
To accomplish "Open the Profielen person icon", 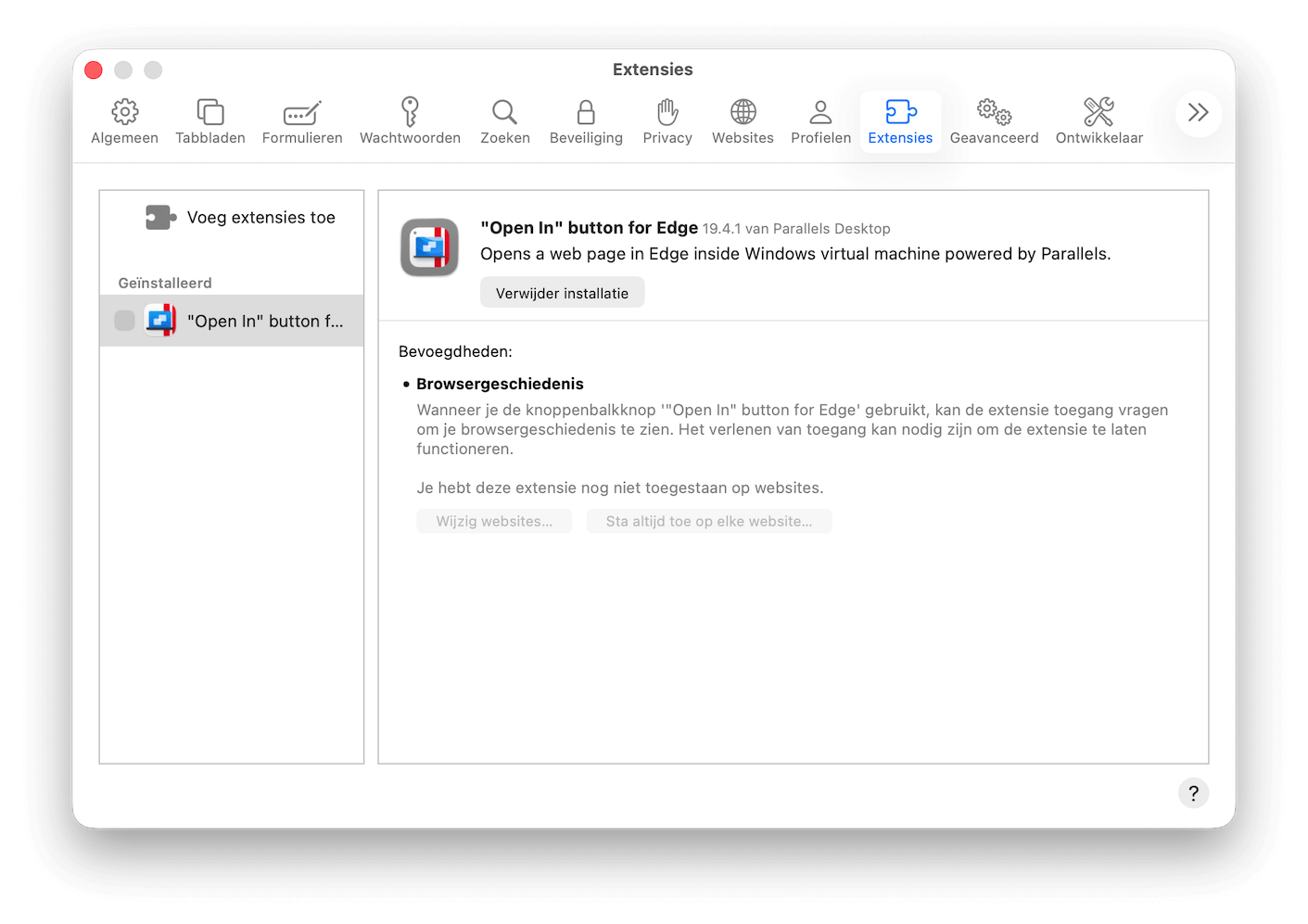I will point(820,112).
